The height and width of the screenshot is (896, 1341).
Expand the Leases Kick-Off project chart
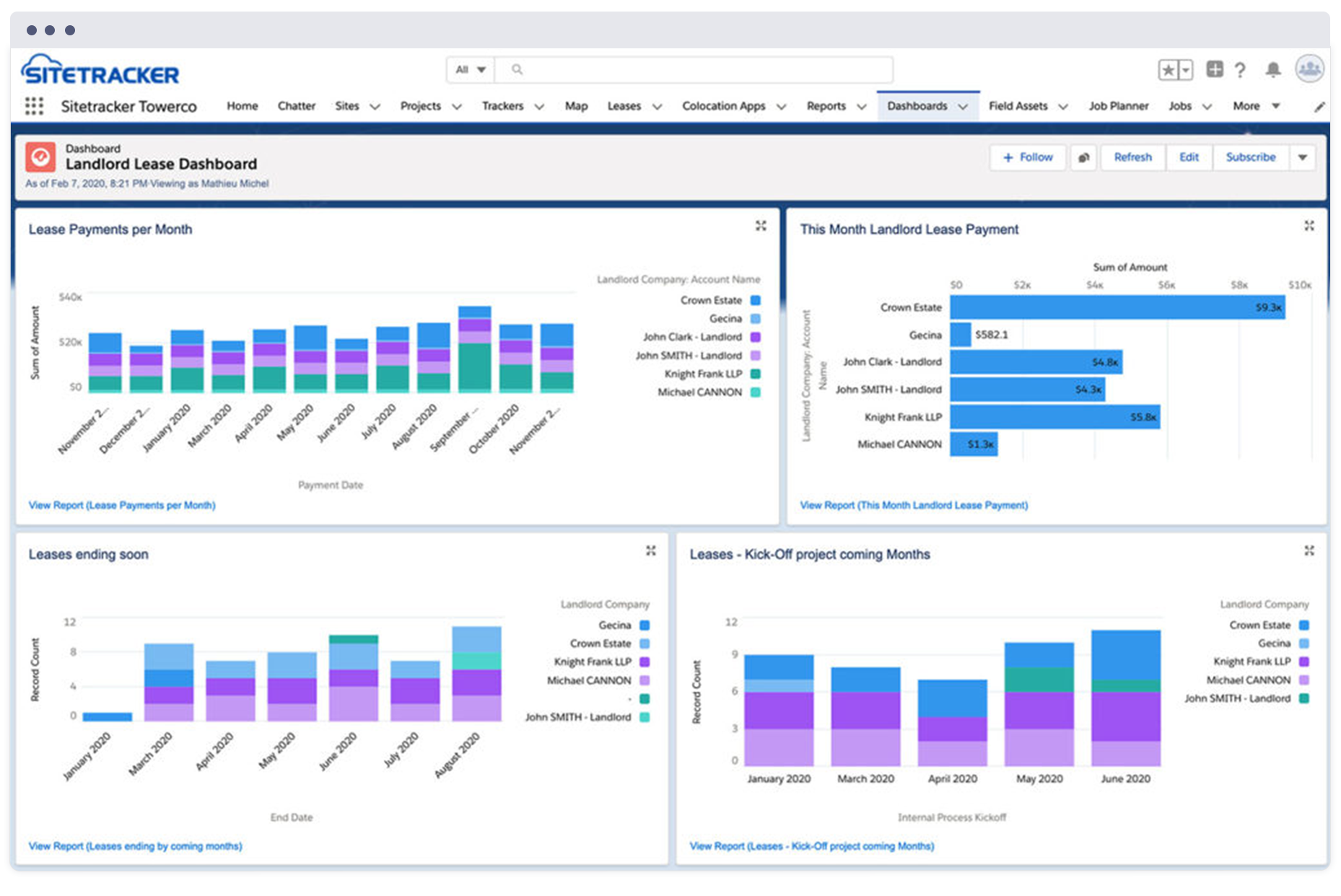tap(1309, 550)
